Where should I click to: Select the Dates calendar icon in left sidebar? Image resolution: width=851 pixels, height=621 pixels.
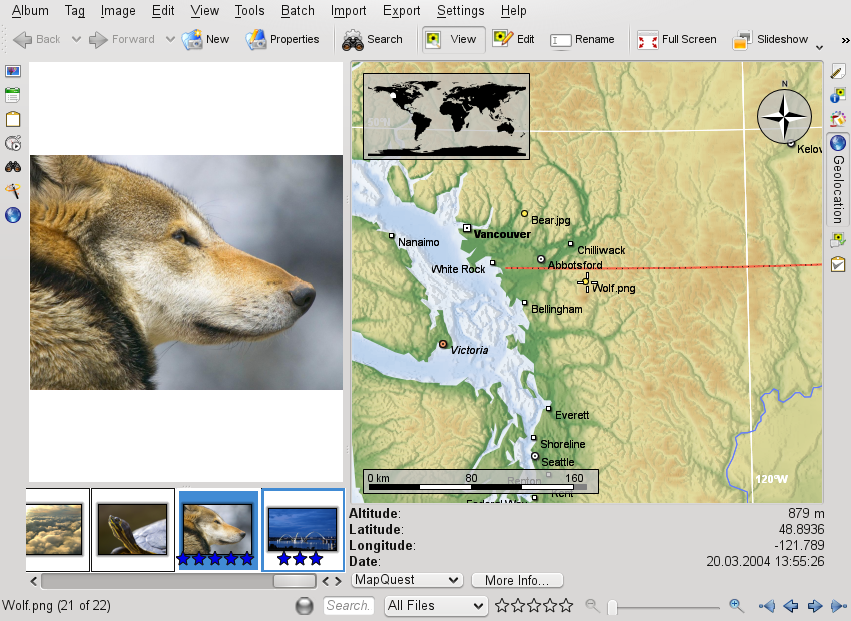pyautogui.click(x=12, y=95)
